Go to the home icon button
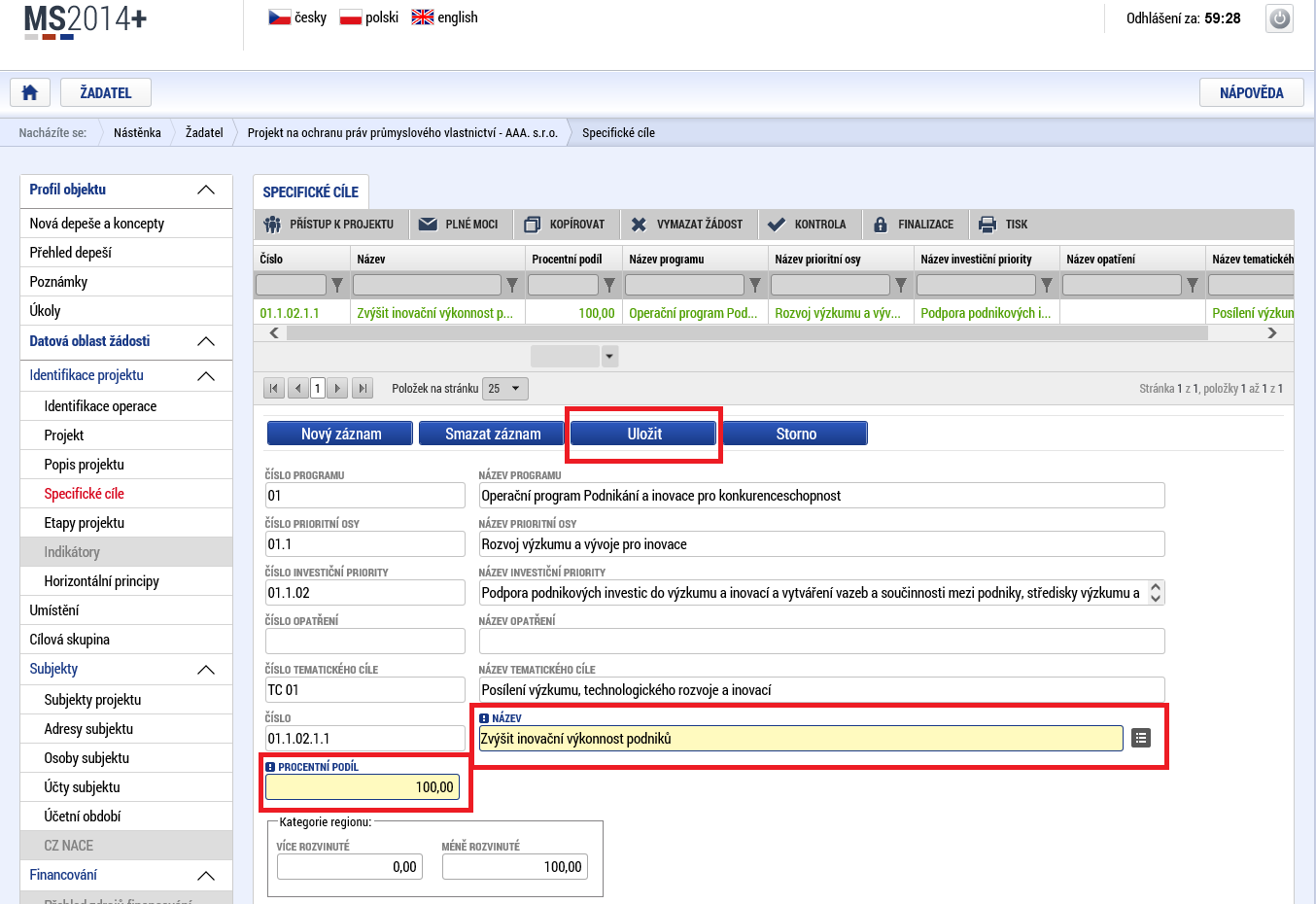Viewport: 1316px width, 904px height. click(29, 92)
